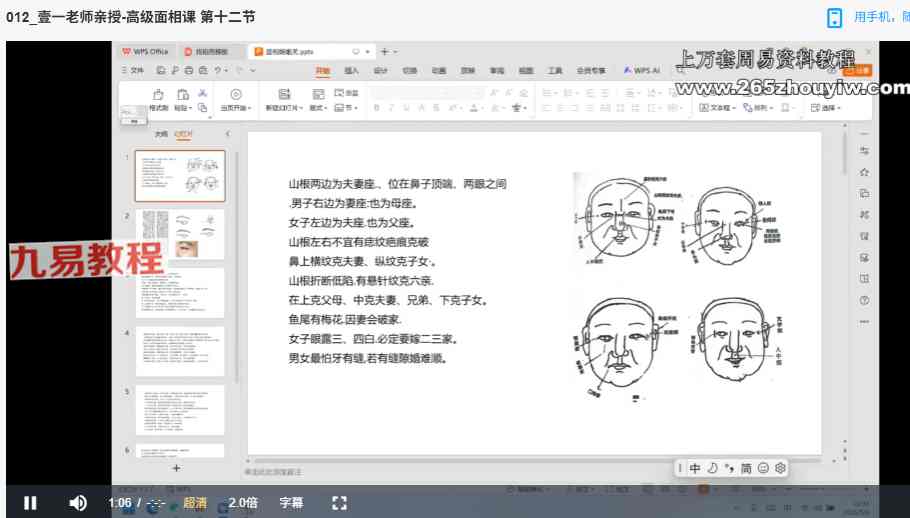The image size is (910, 518).
Task: Click the 用手机 mobile phone icon
Action: click(x=834, y=17)
